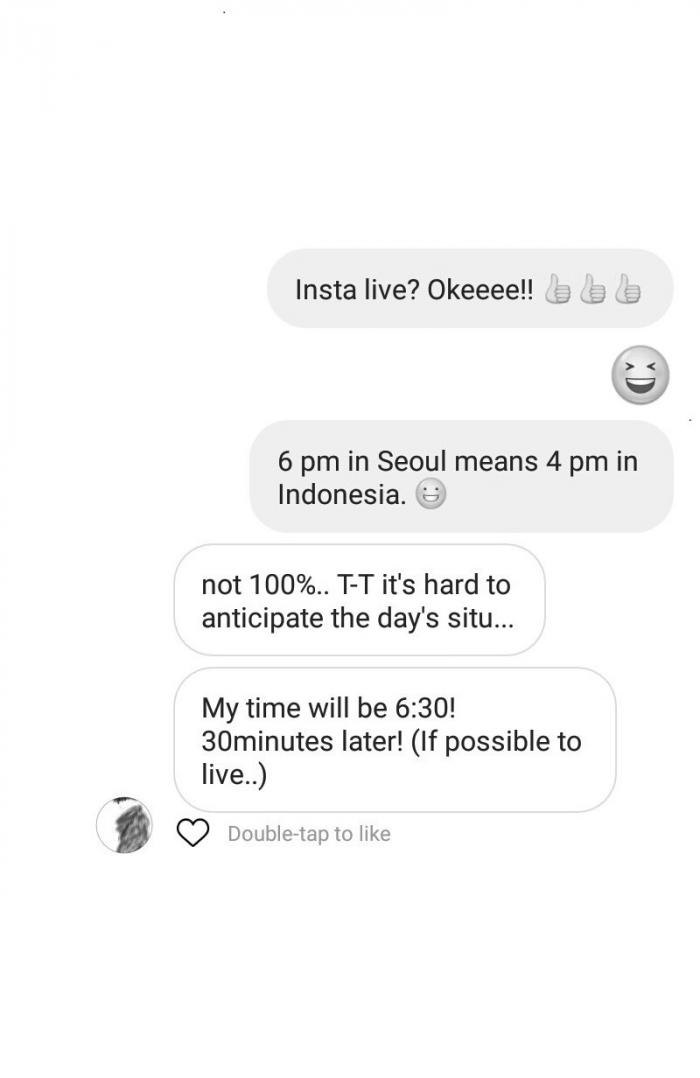Select the 'Insta live? Okeeee!!' message bubble
This screenshot has width=700, height=1078.
click(470, 288)
